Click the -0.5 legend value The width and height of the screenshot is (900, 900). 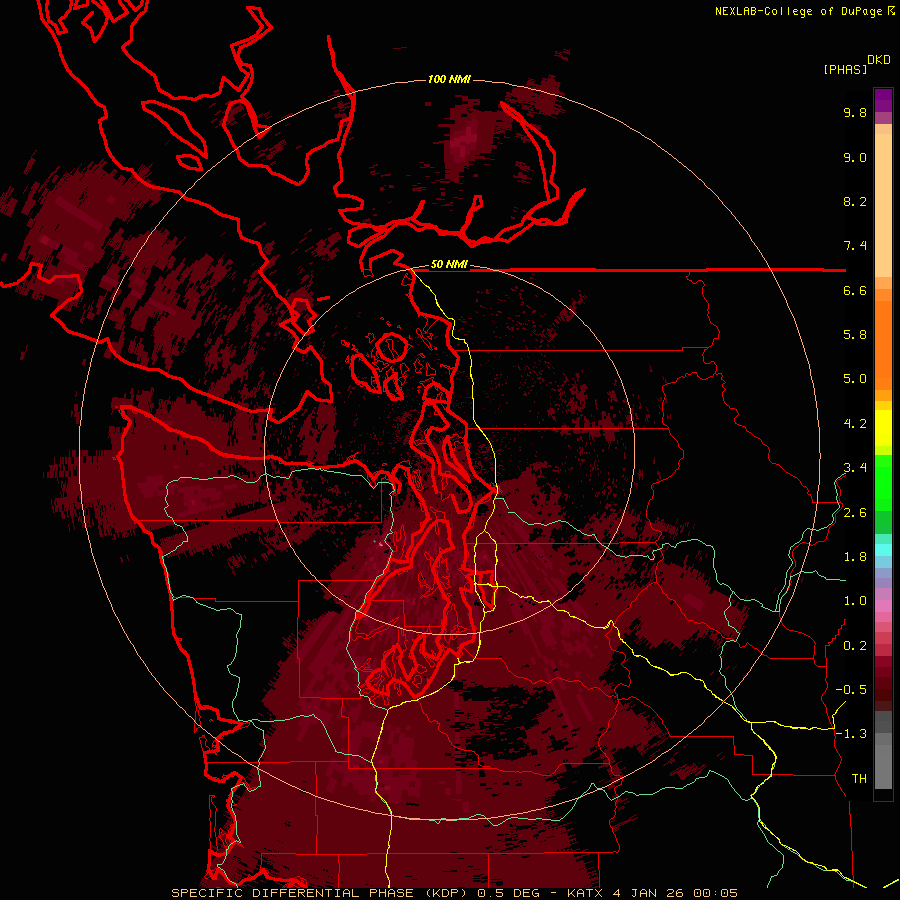coord(851,690)
